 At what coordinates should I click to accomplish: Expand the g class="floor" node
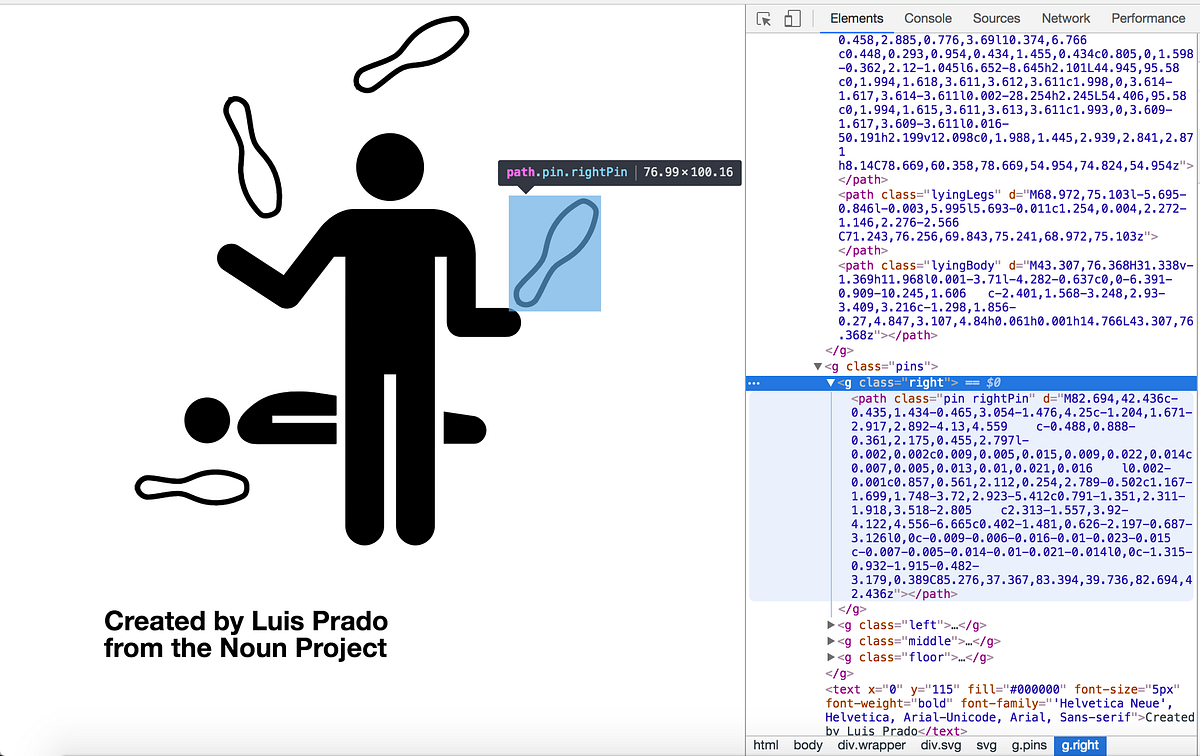pos(830,657)
